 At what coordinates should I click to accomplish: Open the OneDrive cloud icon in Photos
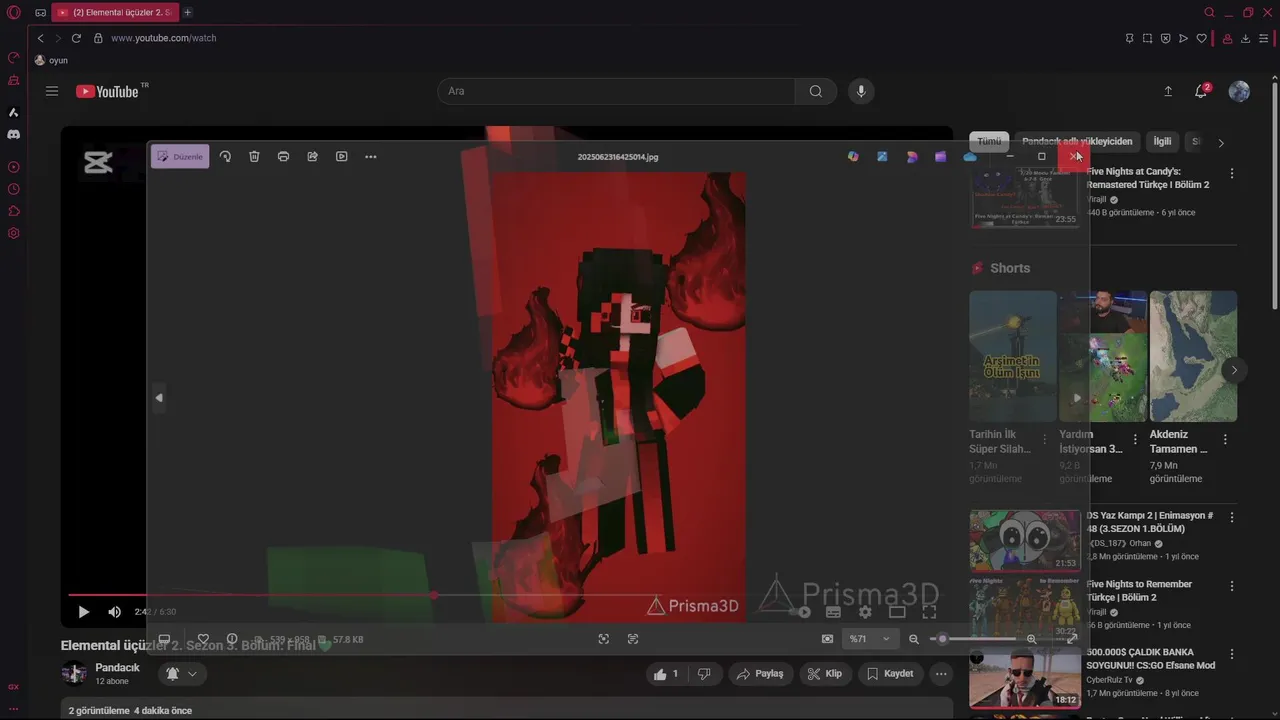969,157
